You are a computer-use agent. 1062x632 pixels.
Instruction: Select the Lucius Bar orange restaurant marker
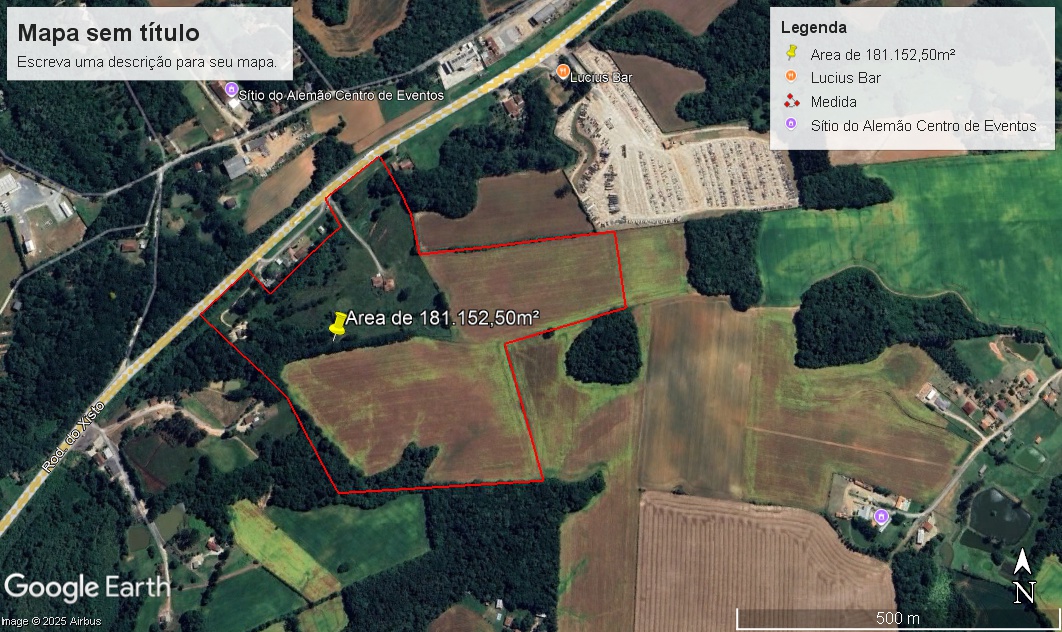562,71
